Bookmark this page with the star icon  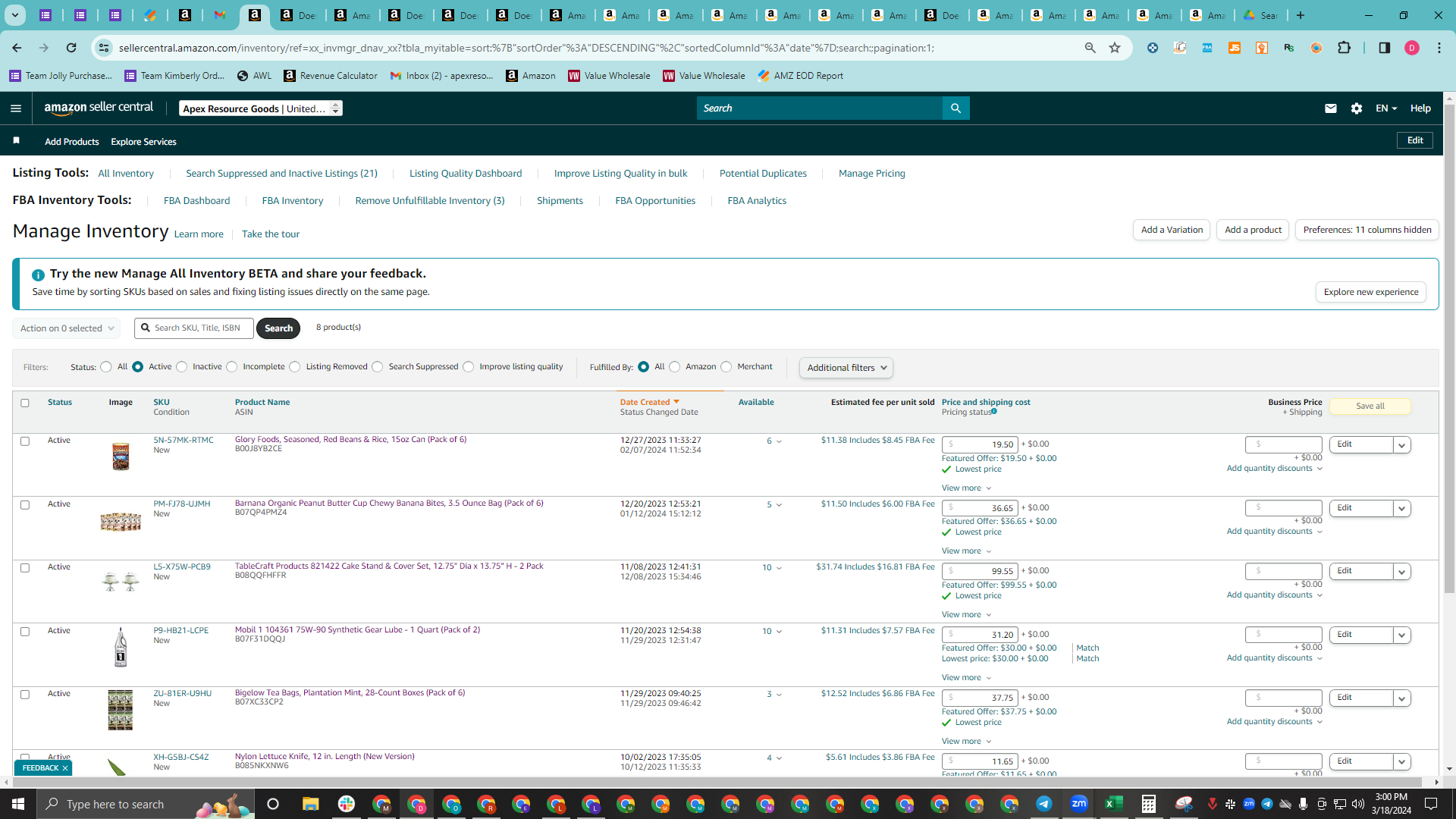point(1115,48)
